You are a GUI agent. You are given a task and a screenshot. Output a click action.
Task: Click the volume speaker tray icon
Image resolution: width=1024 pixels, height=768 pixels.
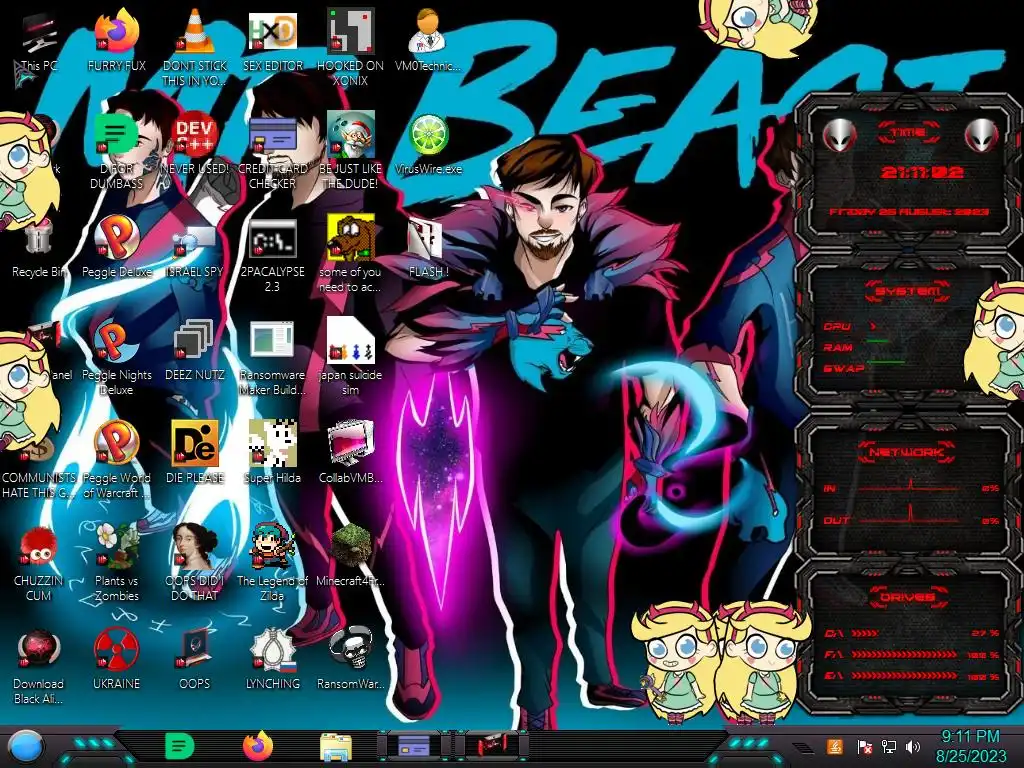[914, 747]
